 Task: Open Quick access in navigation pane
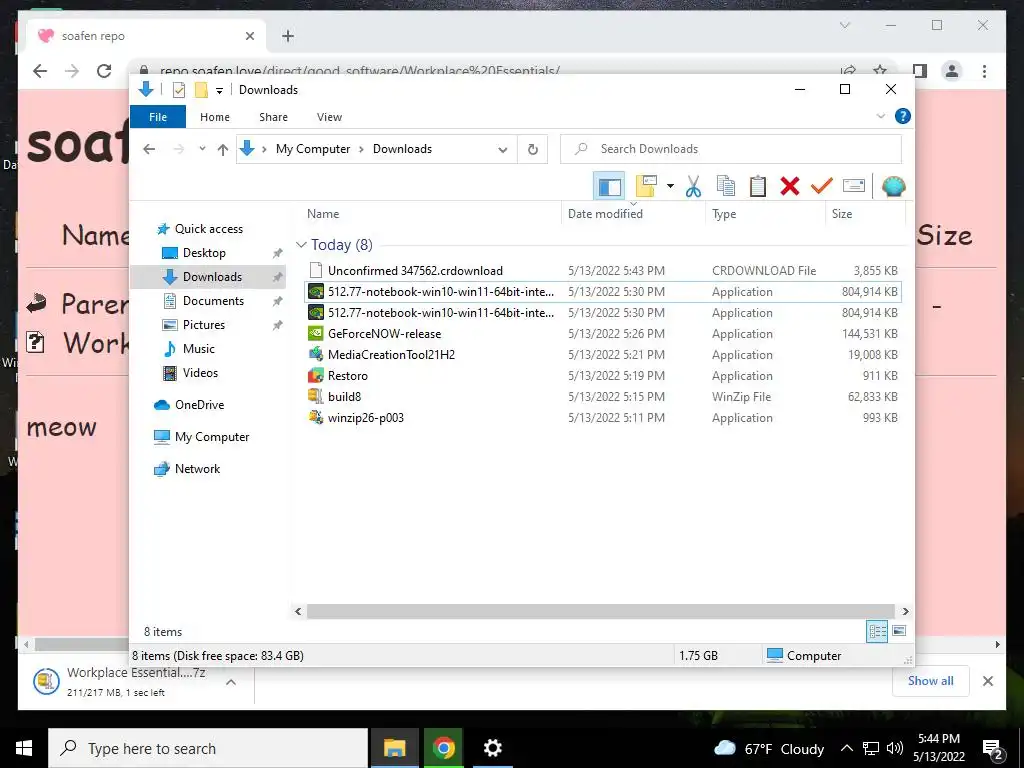208,229
